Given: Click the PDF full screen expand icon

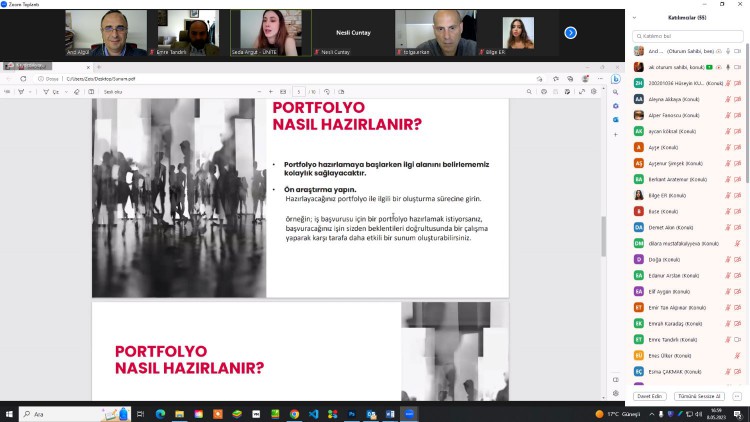Looking at the screenshot, I should [x=582, y=92].
